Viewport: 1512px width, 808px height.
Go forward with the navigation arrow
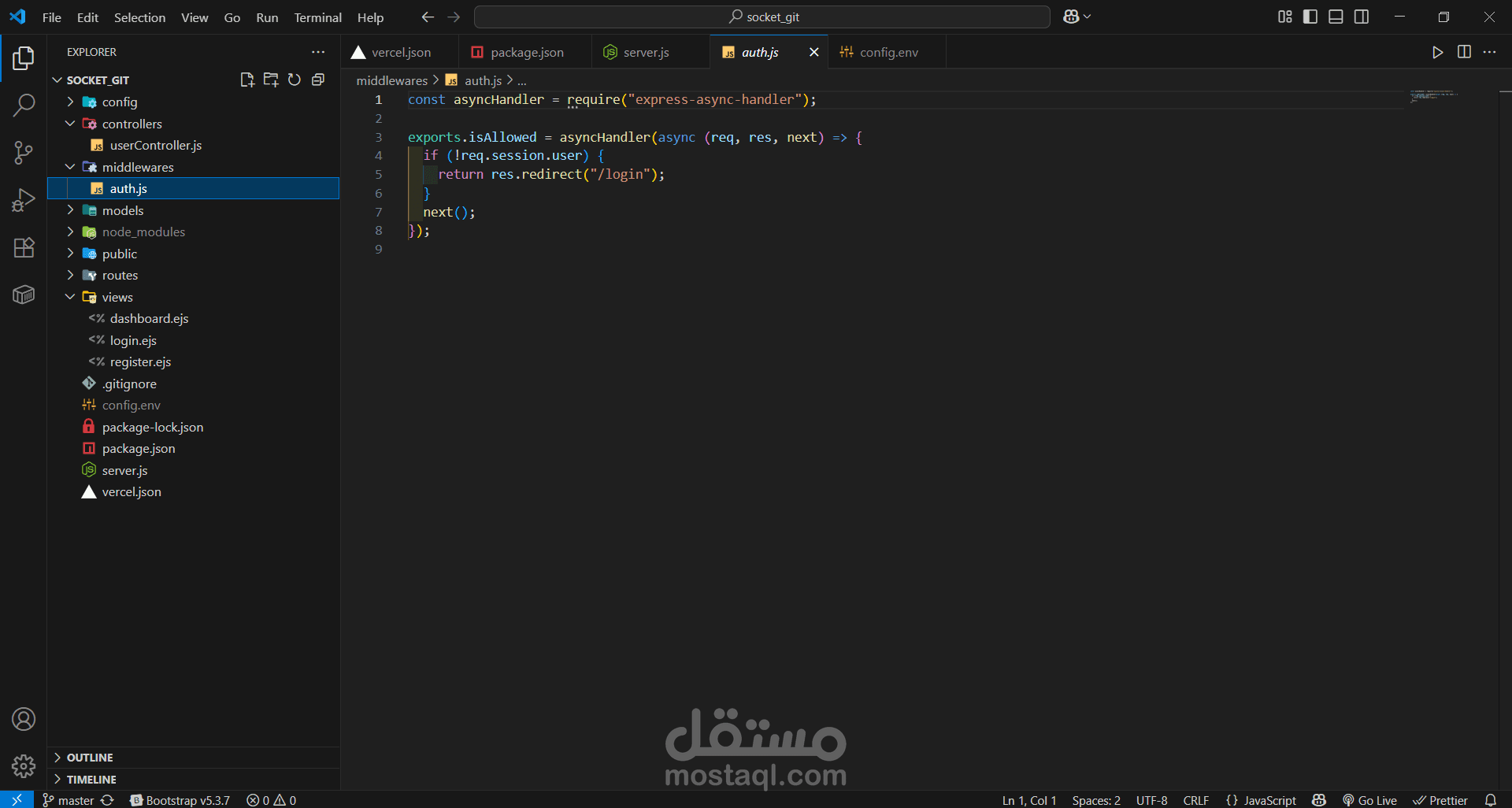coord(454,17)
